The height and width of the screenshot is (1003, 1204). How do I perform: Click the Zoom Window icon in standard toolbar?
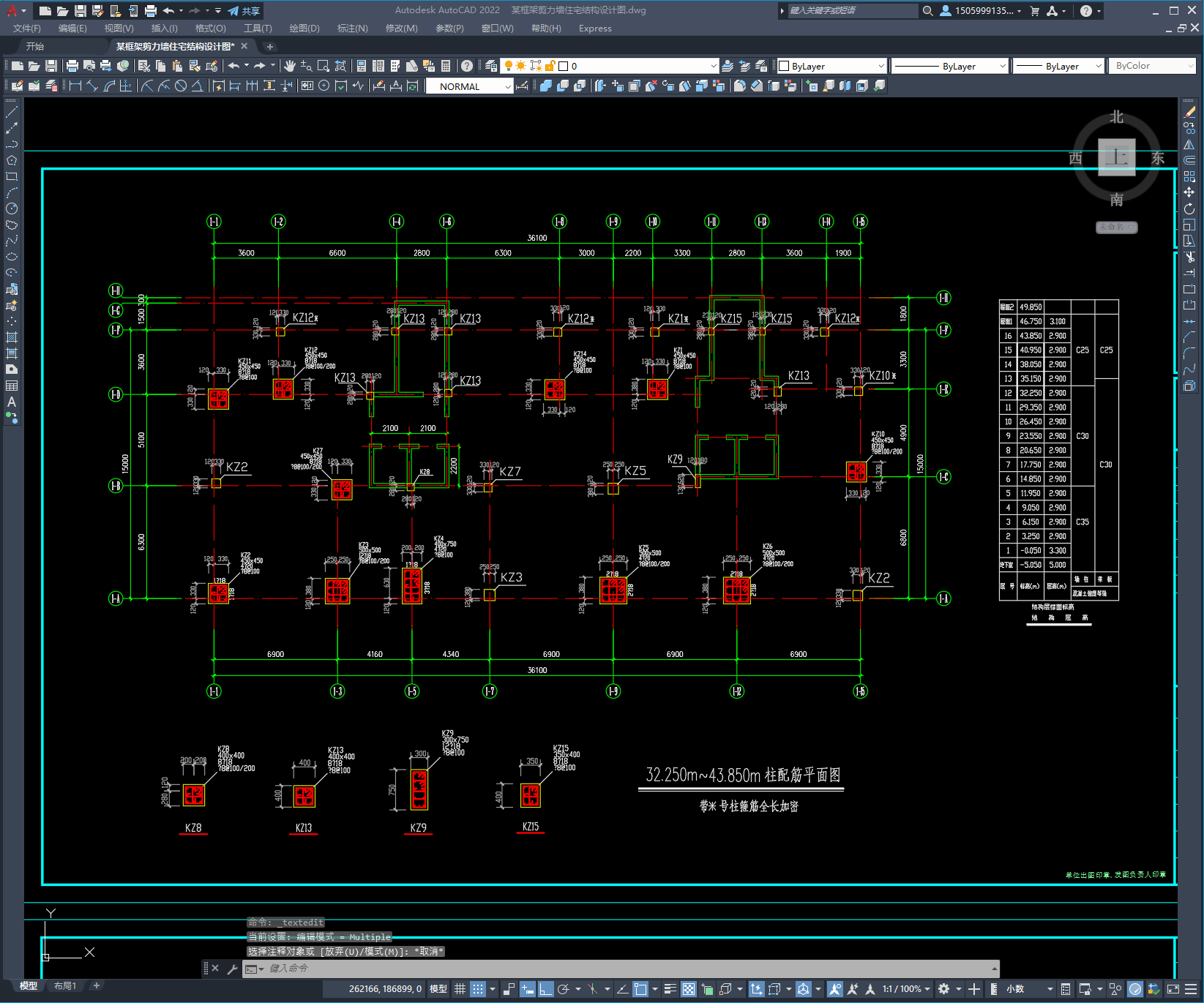(323, 66)
